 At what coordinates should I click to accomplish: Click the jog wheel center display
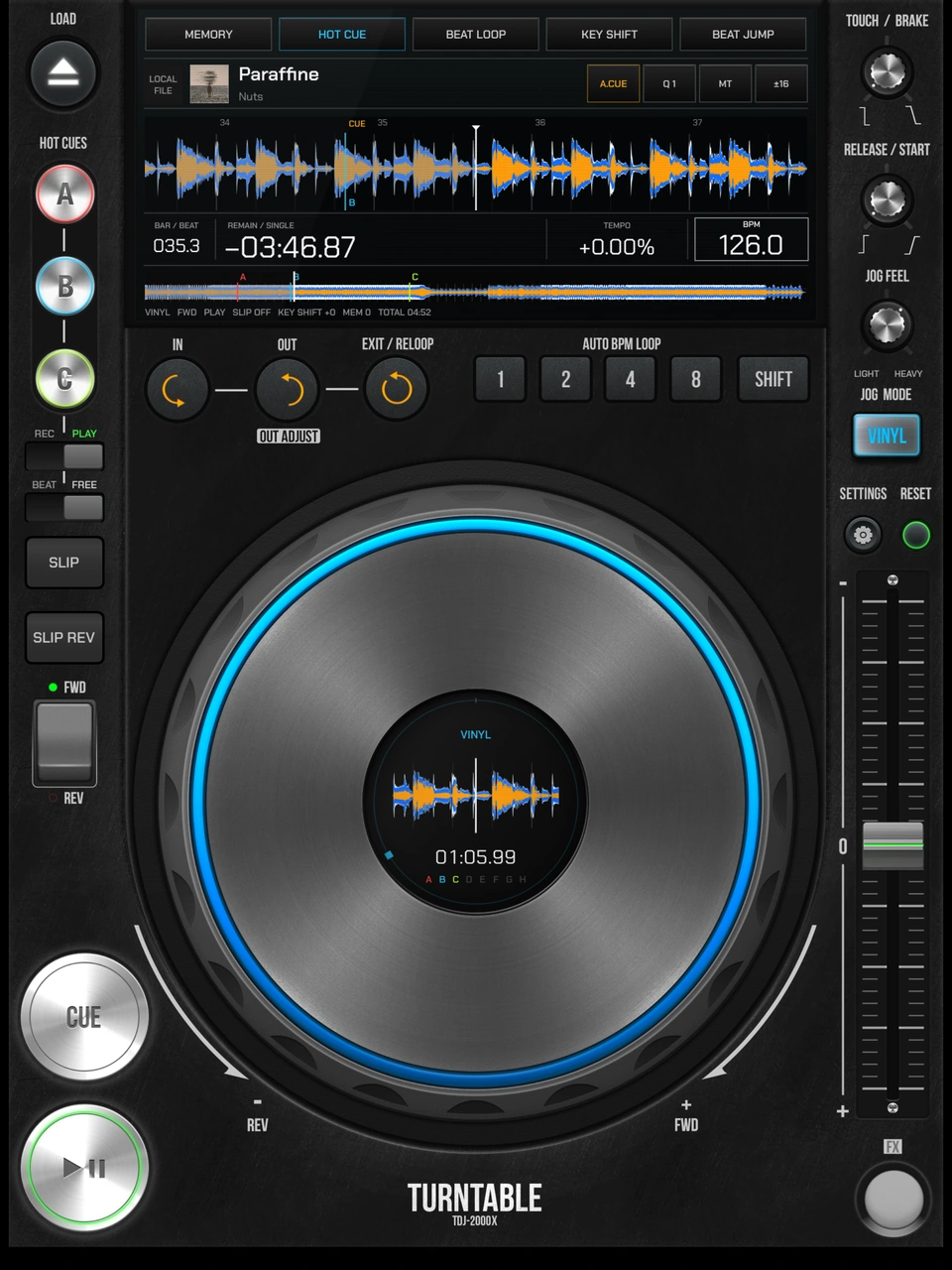[476, 801]
